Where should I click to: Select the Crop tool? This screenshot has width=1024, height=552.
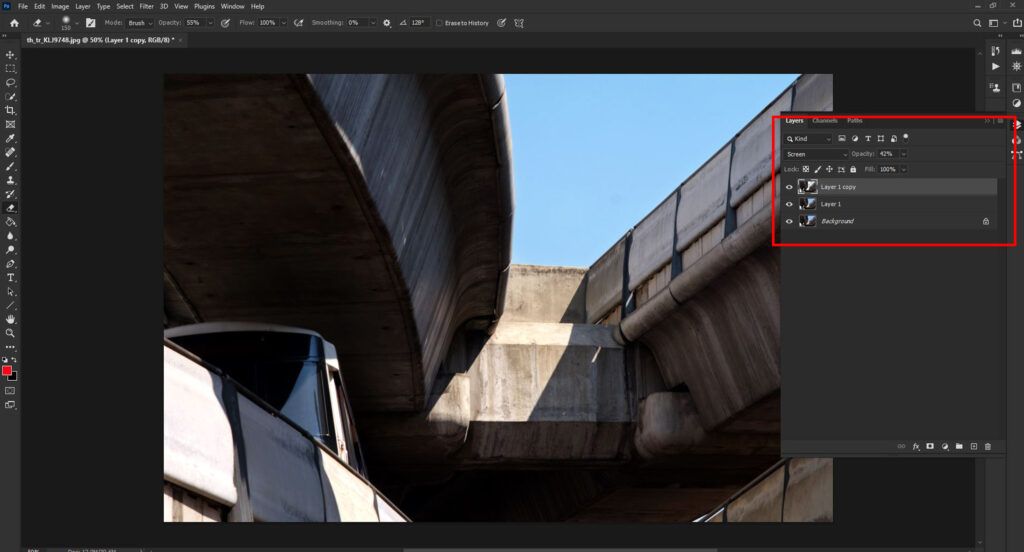point(10,110)
